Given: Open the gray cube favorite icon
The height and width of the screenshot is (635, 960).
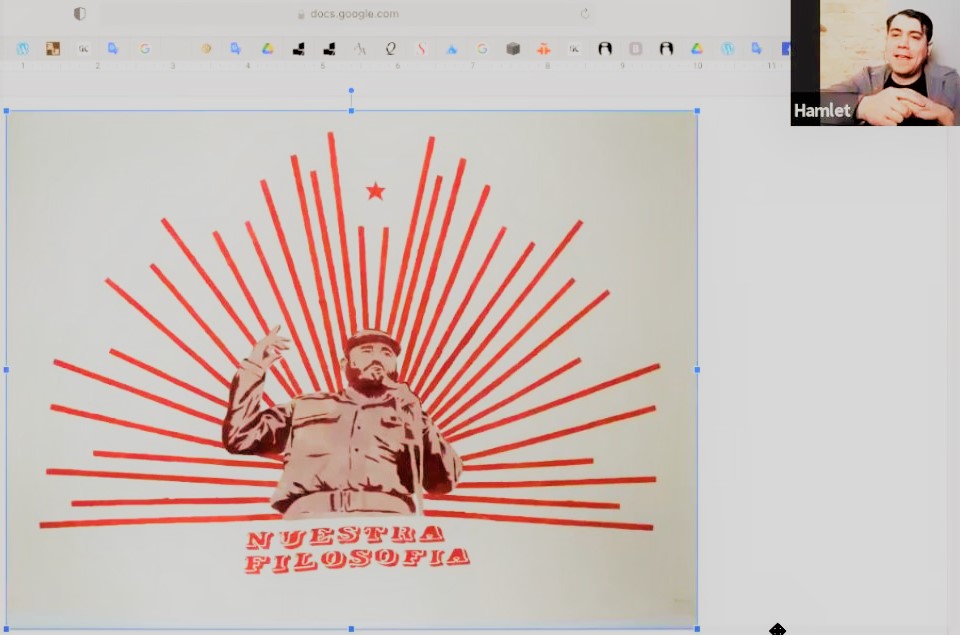Looking at the screenshot, I should [x=513, y=48].
